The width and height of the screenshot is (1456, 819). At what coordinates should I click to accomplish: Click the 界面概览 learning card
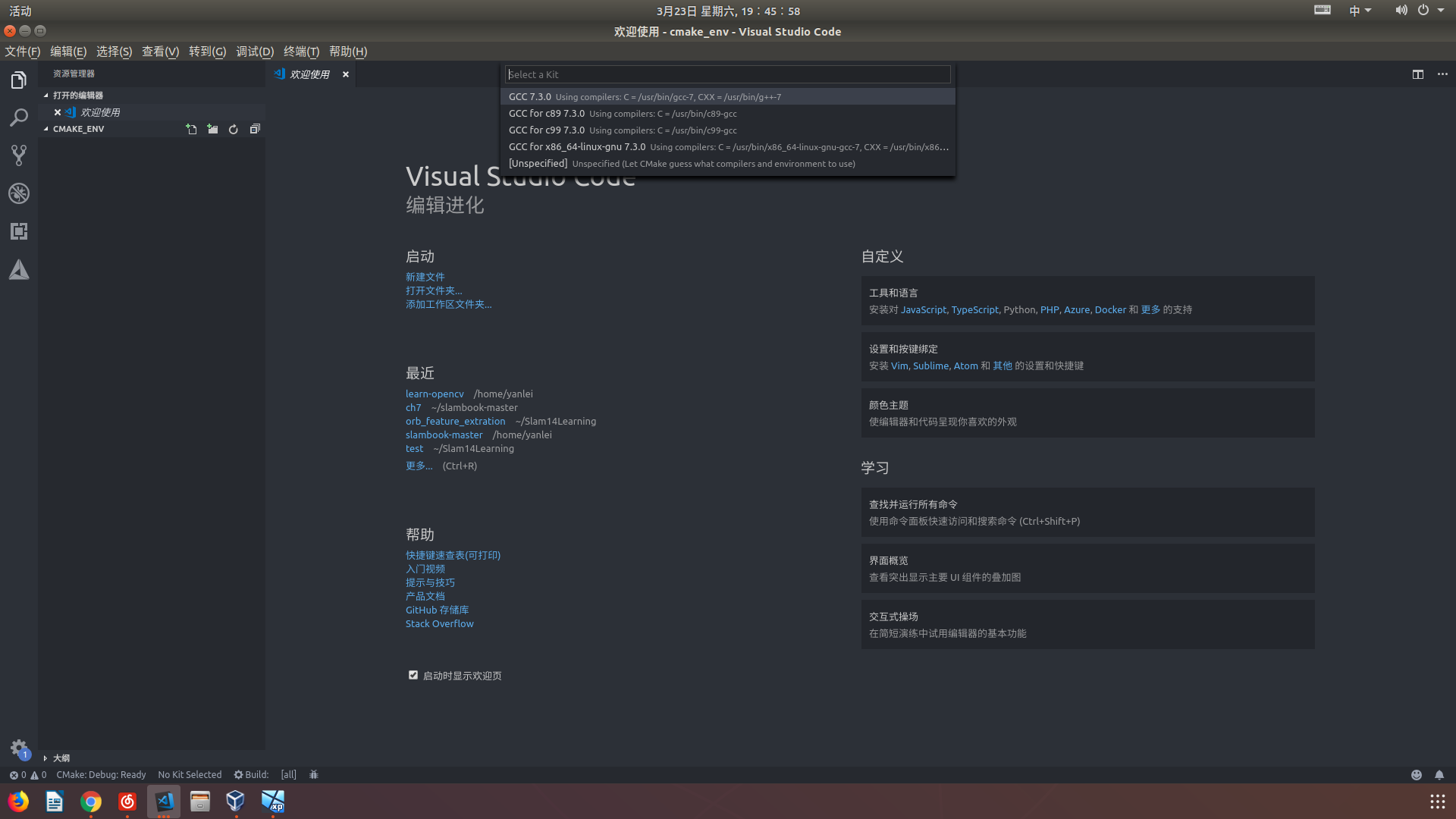coord(1087,568)
